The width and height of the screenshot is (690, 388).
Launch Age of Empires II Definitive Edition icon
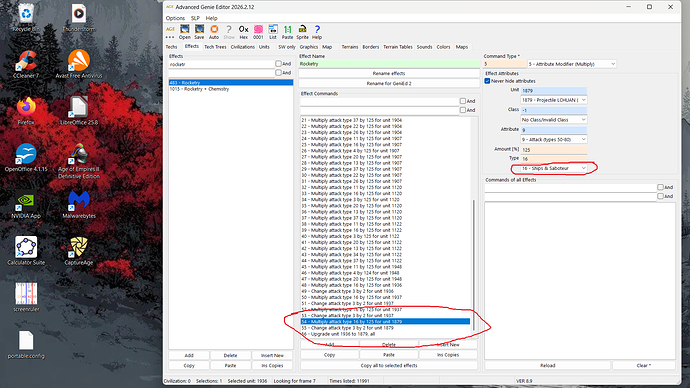tap(79, 161)
